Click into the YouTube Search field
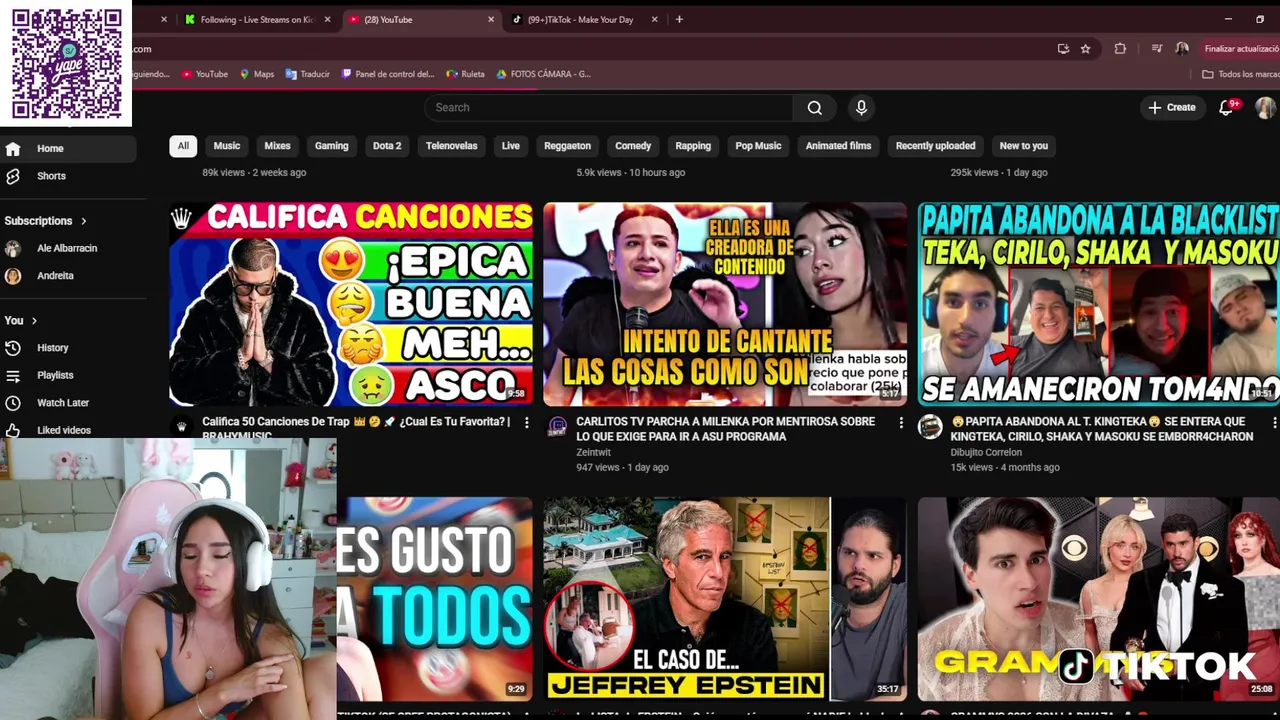Screen dimensions: 1280x720 (x=608, y=108)
